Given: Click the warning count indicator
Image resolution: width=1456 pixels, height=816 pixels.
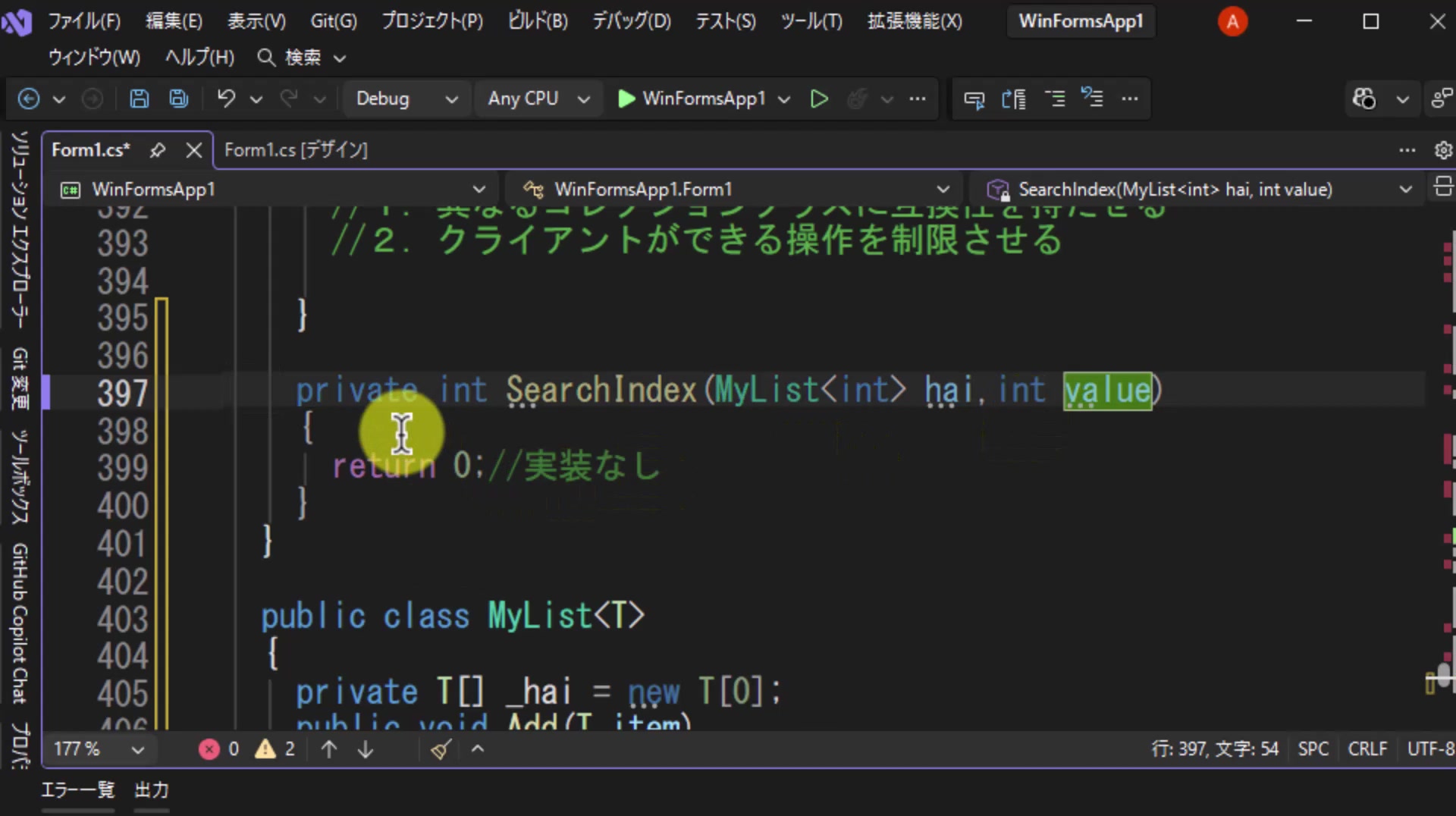Looking at the screenshot, I should coord(275,749).
